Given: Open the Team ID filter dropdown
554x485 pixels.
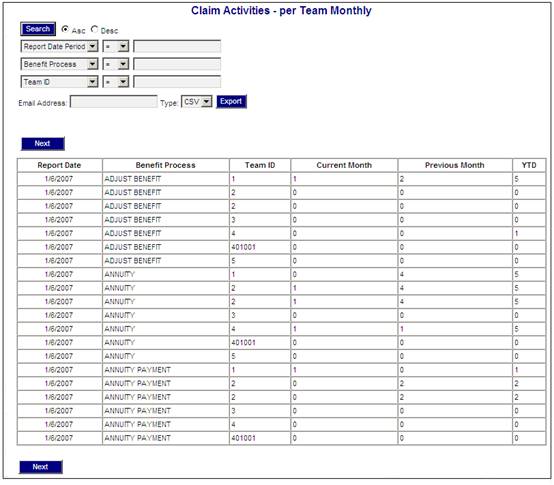Looking at the screenshot, I should coord(59,82).
